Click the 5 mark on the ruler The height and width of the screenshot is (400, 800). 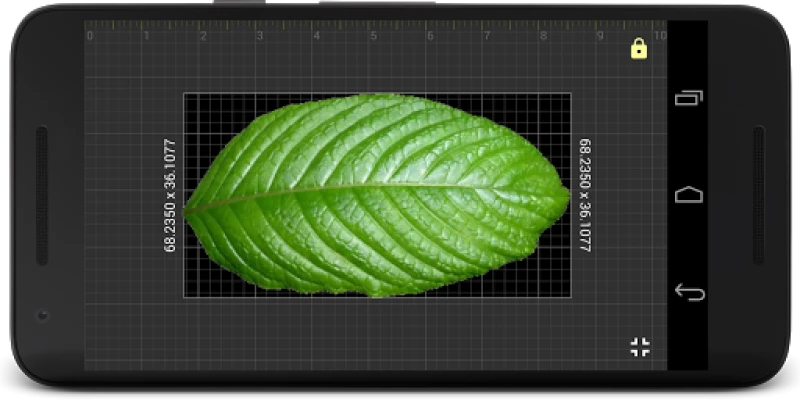(373, 36)
